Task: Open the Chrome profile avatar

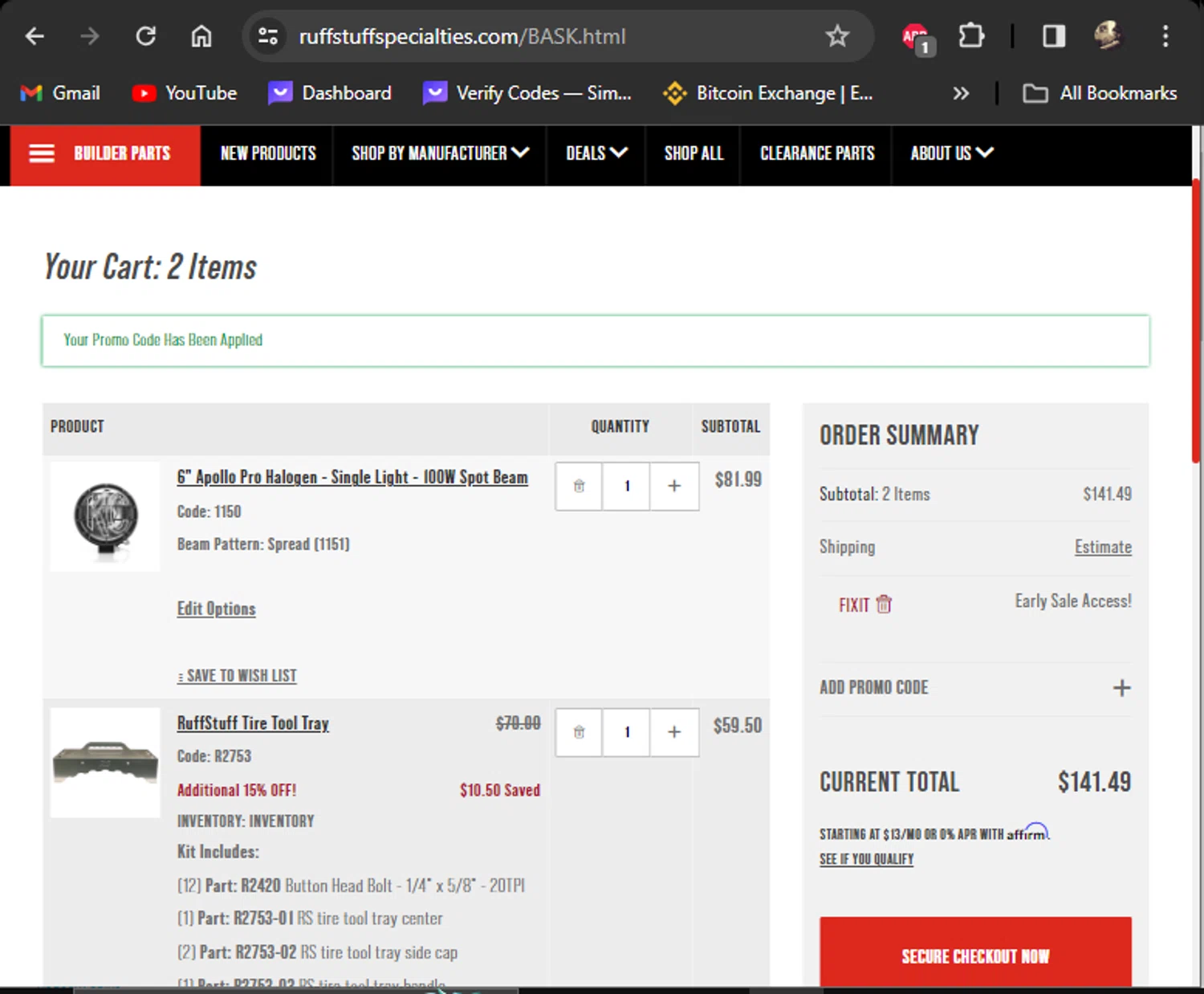Action: [x=1108, y=36]
